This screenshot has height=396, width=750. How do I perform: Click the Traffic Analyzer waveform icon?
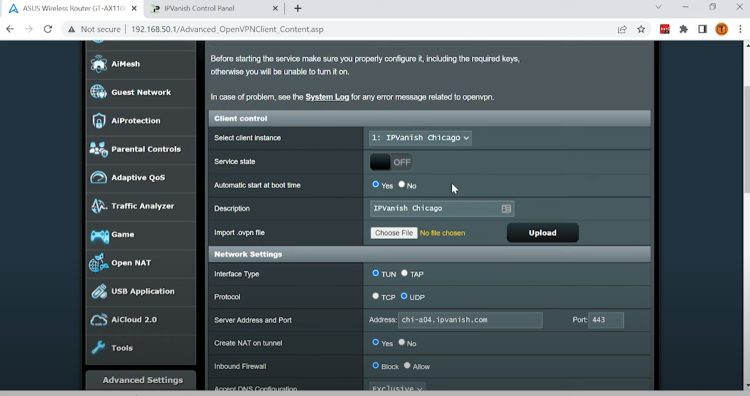pyautogui.click(x=99, y=206)
